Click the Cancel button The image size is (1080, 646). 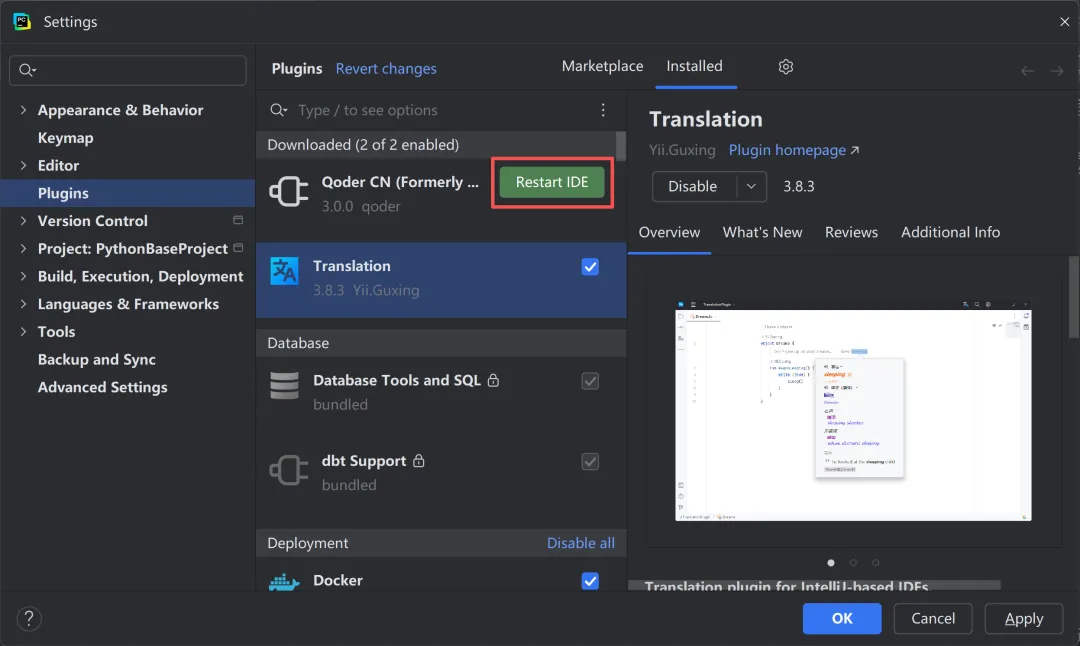tap(933, 618)
